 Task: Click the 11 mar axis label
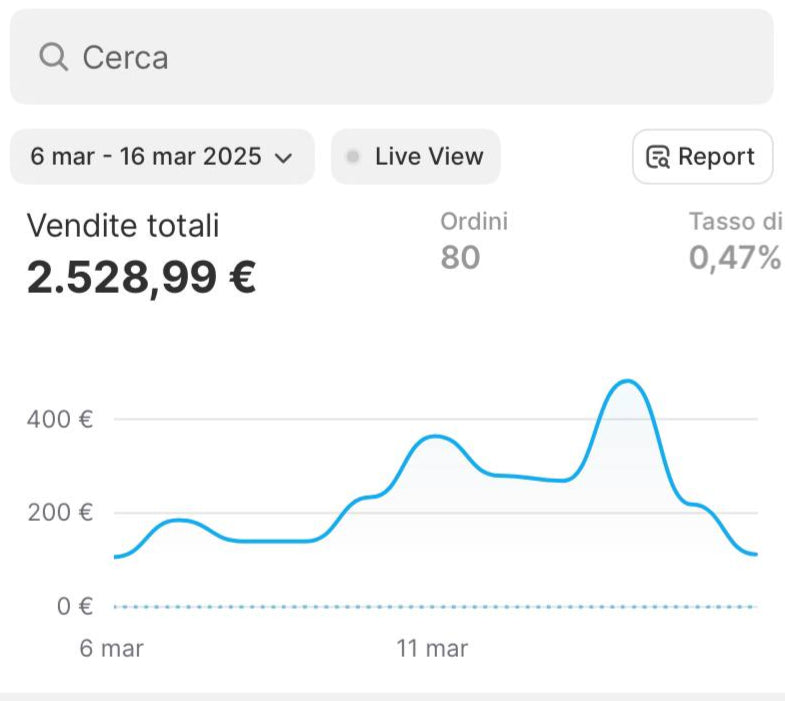click(432, 648)
